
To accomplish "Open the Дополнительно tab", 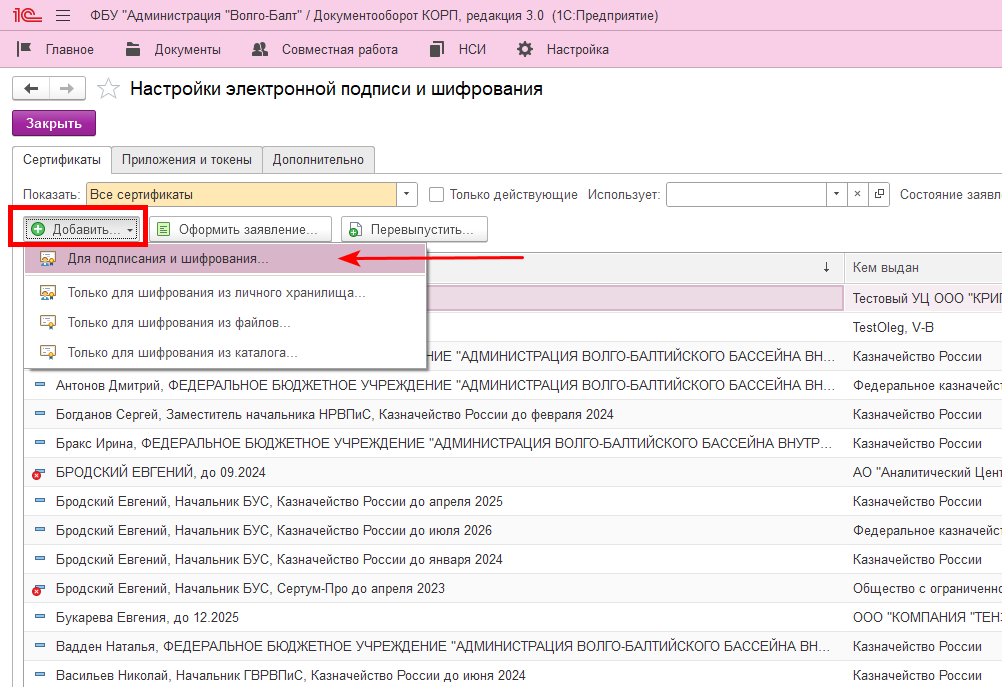I will pos(318,159).
